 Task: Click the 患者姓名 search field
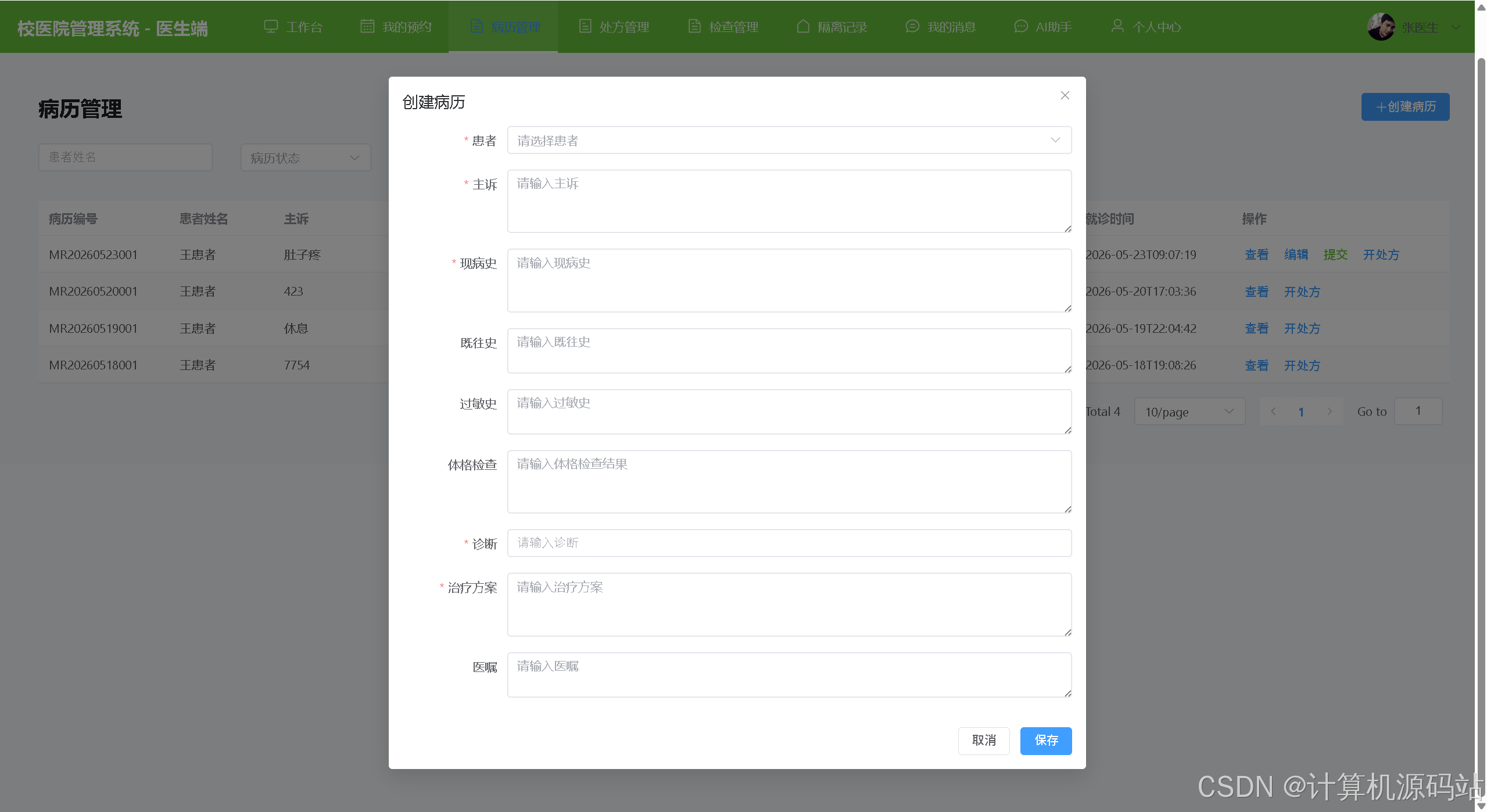126,157
